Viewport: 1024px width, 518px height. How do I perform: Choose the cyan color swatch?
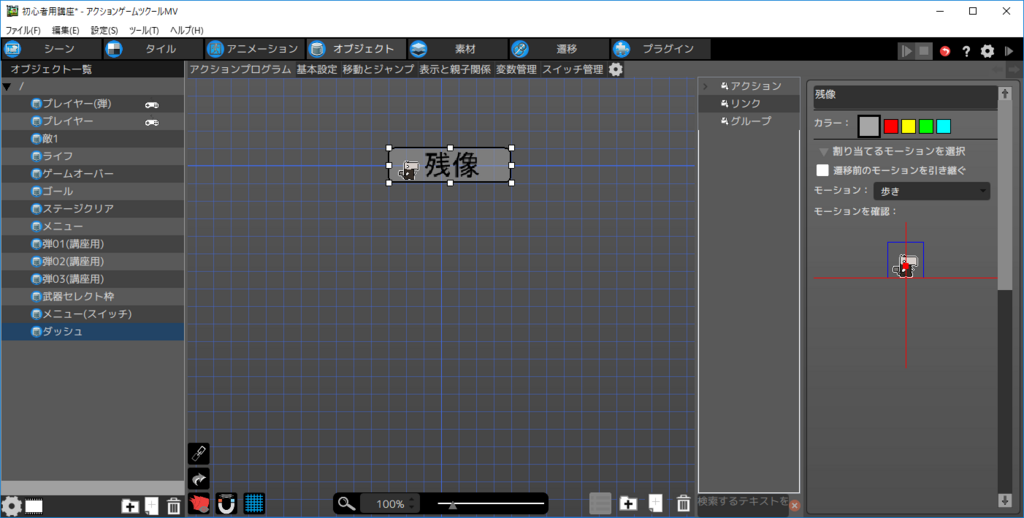(944, 126)
